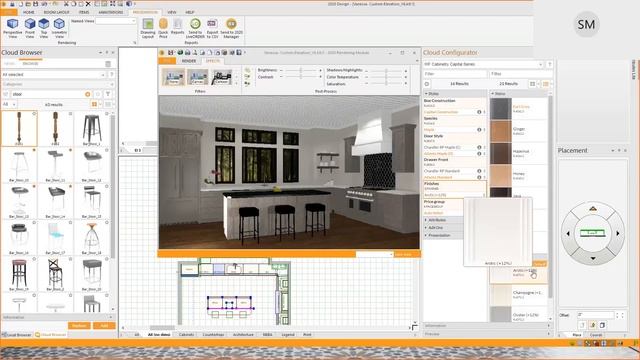Click info icon next to Maple
The height and width of the screenshot is (360, 640).
point(479,130)
